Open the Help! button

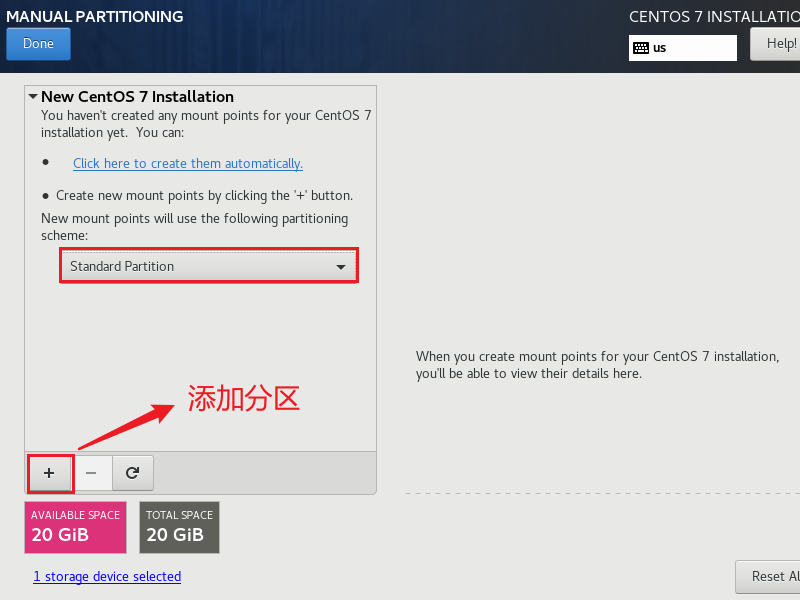click(x=776, y=44)
